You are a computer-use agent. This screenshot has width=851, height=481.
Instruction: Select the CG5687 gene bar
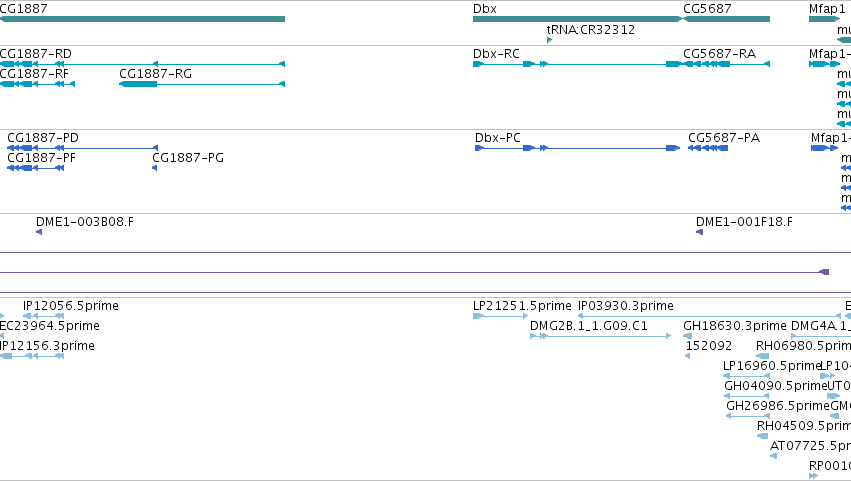tap(726, 20)
